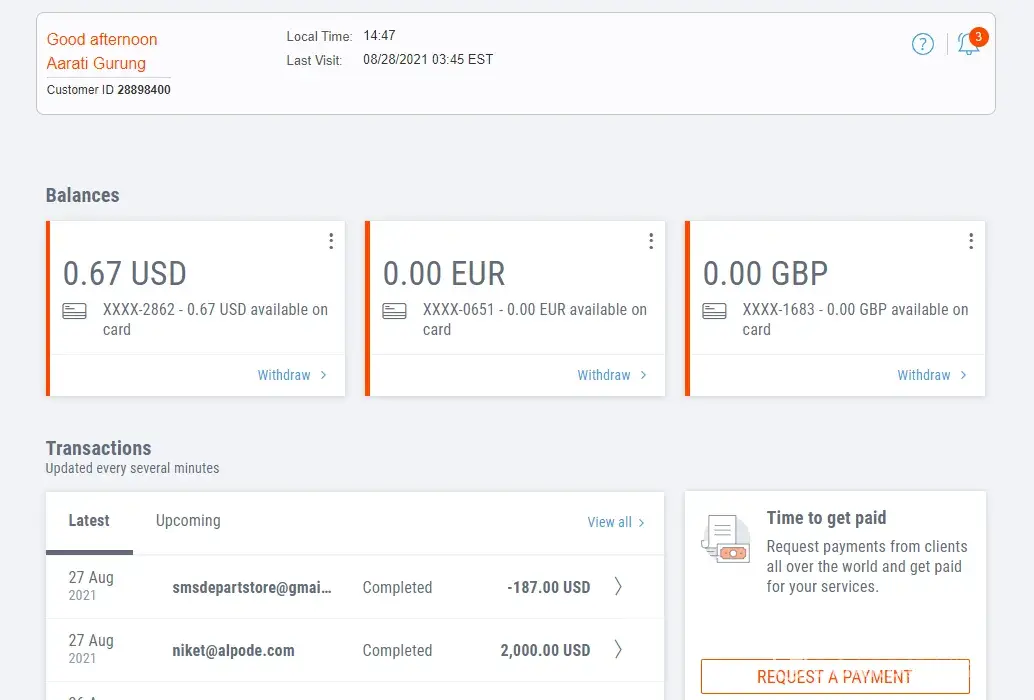Image resolution: width=1034 pixels, height=700 pixels.
Task: Open the three-dot menu on GBP balance card
Action: (x=971, y=241)
